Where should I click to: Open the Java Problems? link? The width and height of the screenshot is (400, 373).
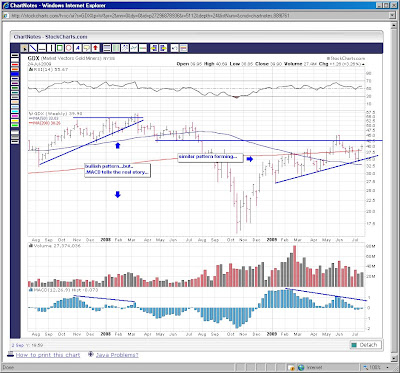(117, 355)
